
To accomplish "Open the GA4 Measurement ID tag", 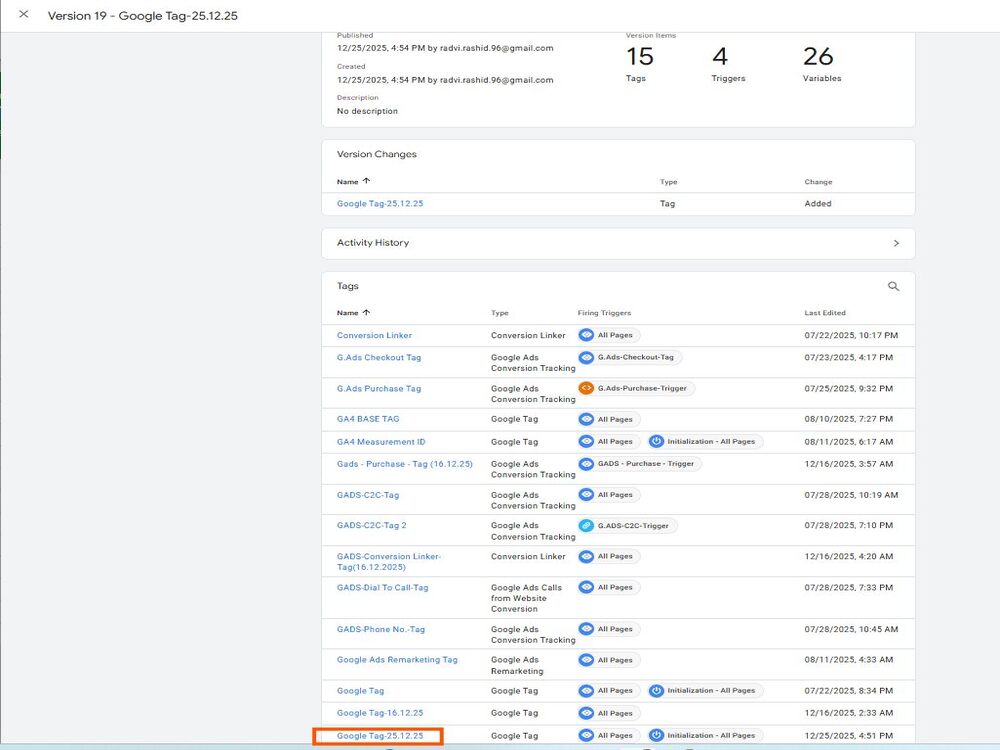I will click(381, 441).
